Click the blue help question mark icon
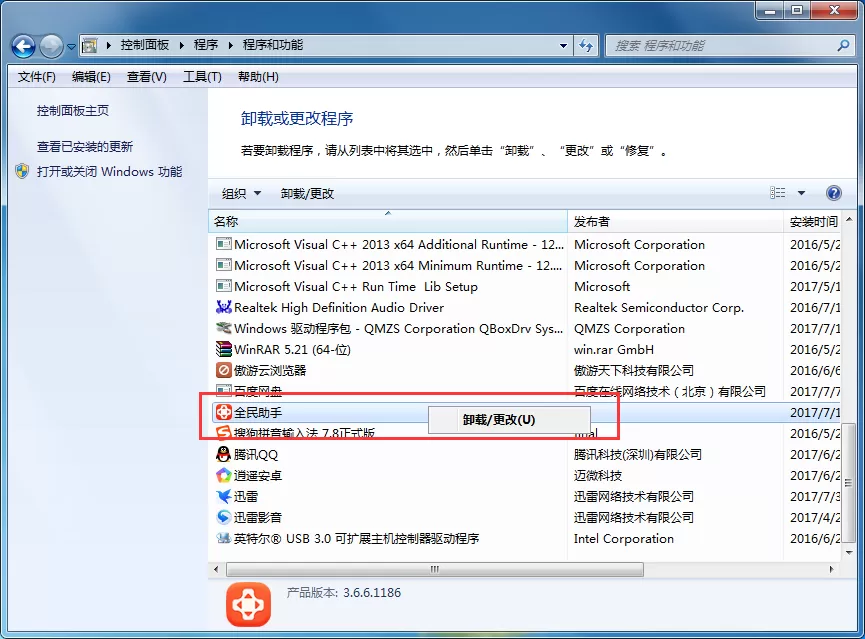The height and width of the screenshot is (639, 865). [x=834, y=193]
